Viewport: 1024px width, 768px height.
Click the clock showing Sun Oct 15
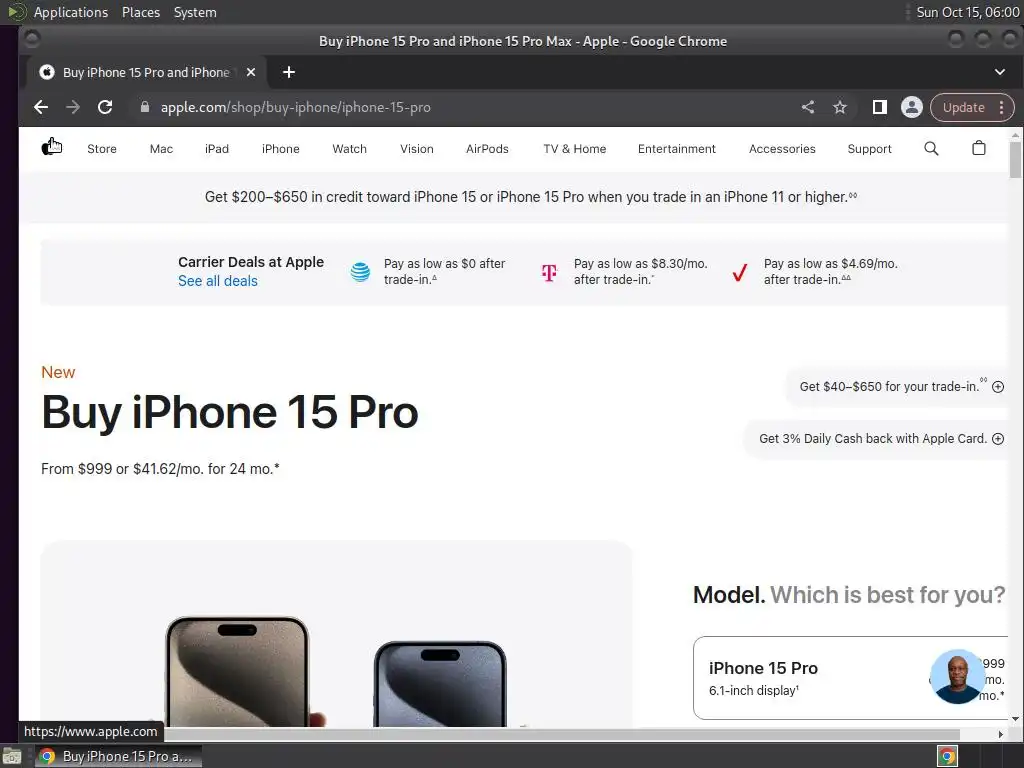coord(968,12)
